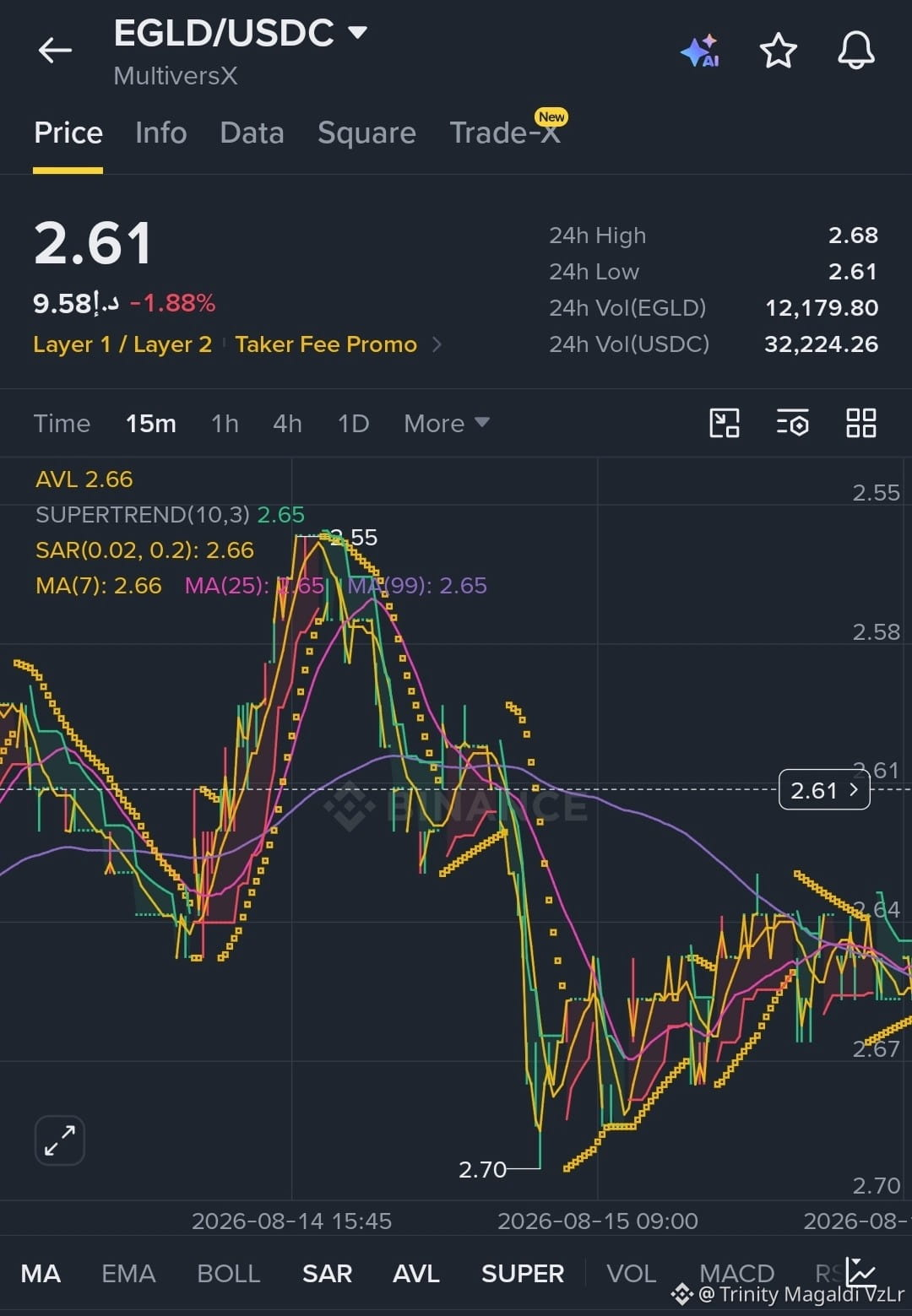Open the Layer 1 / Layer 2 tag
This screenshot has height=1316, width=912.
(x=122, y=344)
